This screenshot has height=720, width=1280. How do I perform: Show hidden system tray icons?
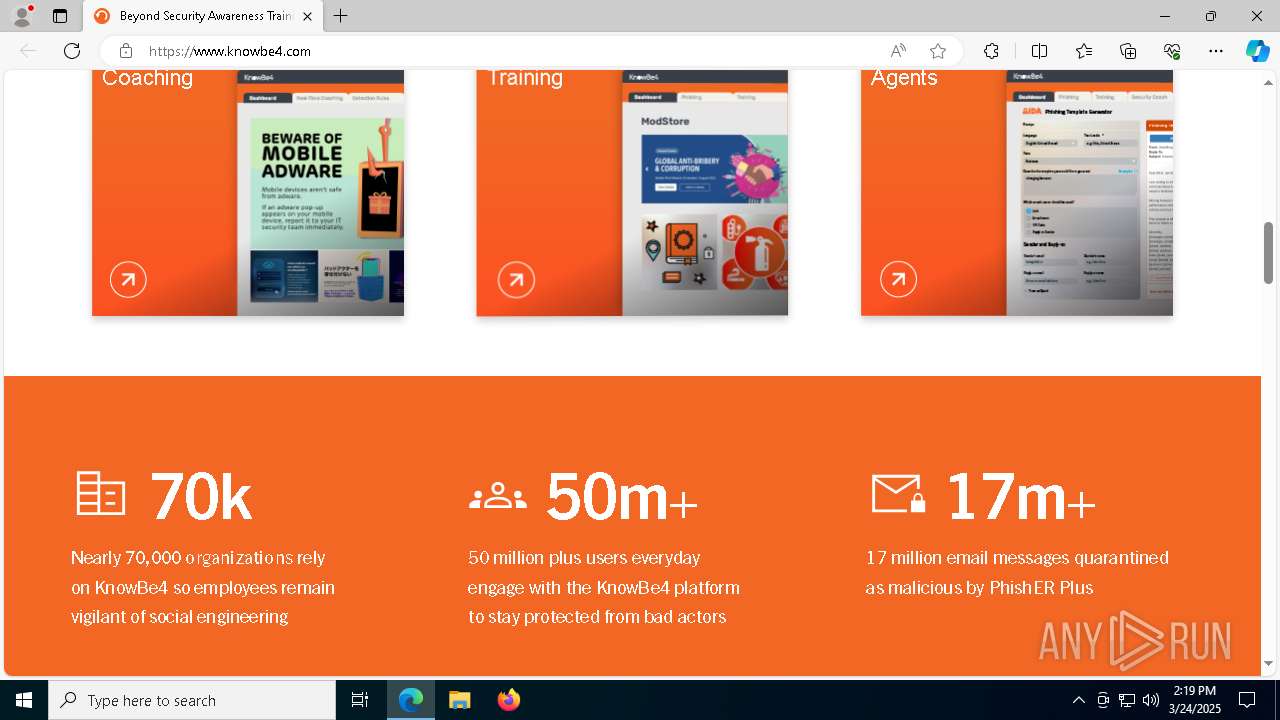(x=1078, y=700)
